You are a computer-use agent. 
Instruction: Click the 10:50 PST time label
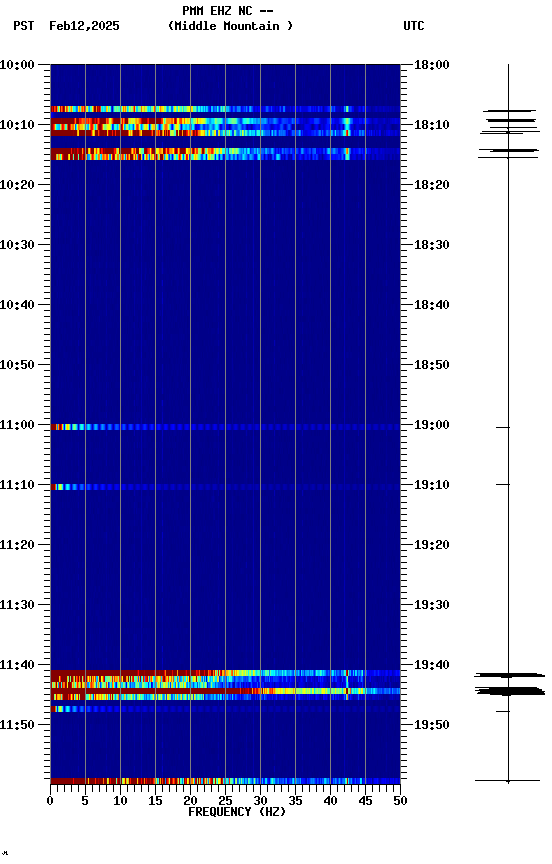[17, 365]
